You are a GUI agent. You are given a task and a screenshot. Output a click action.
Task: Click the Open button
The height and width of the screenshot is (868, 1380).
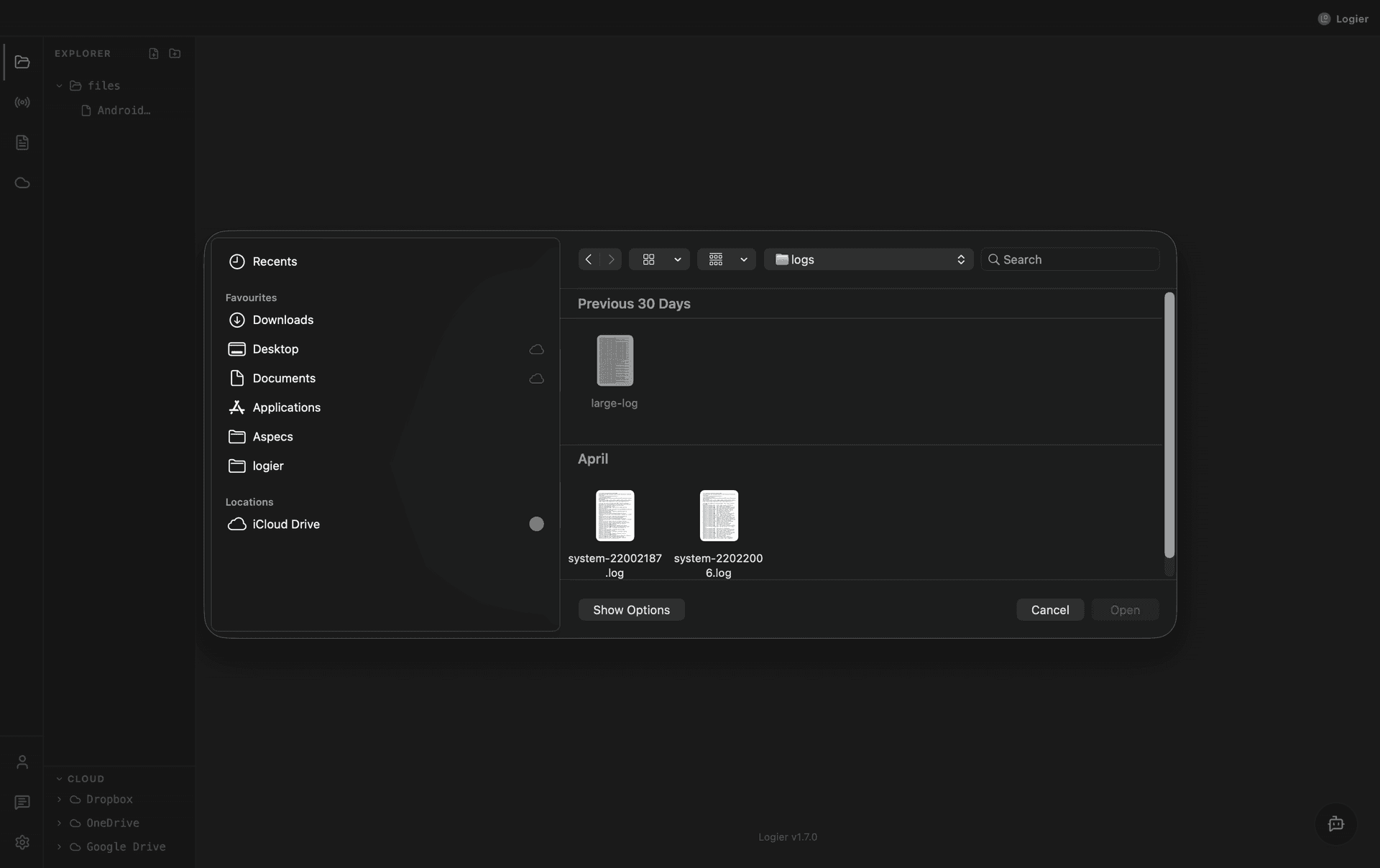click(1125, 609)
